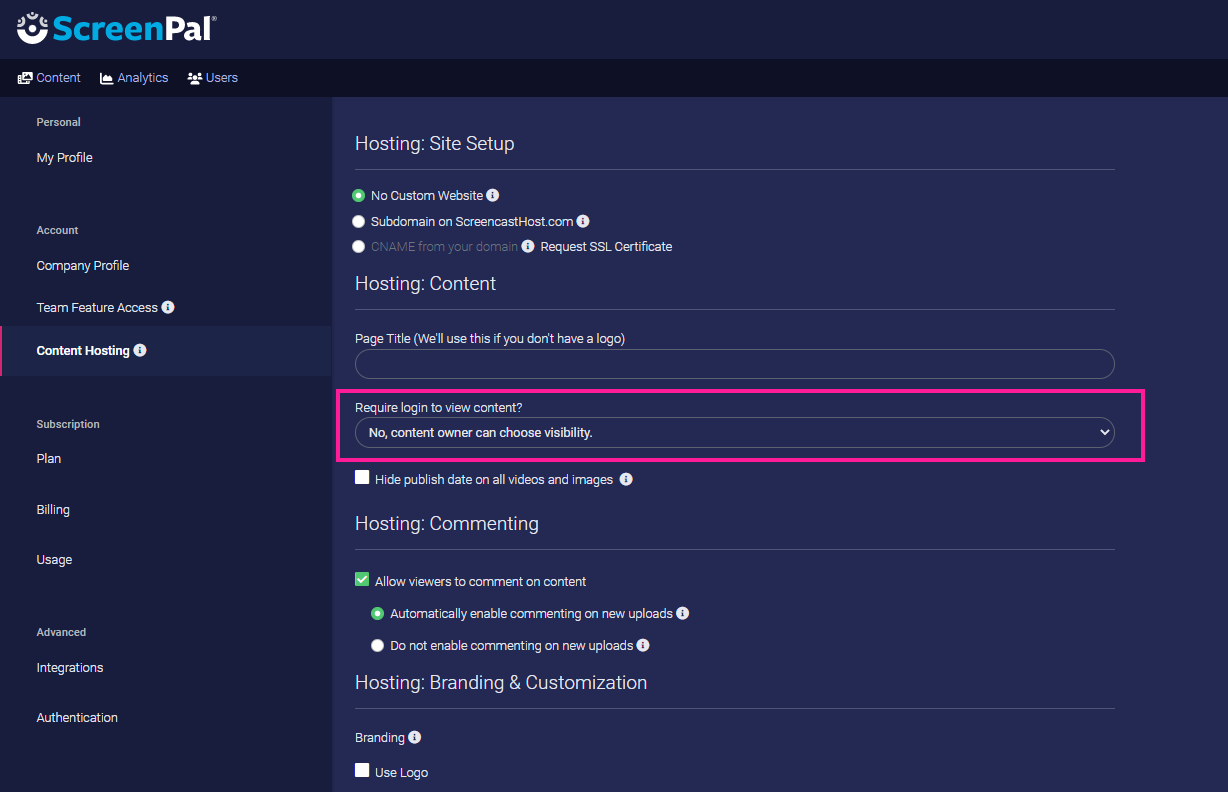Viewport: 1228px width, 792px height.
Task: Click info icon after Do not enable commenting
Action: coord(643,645)
